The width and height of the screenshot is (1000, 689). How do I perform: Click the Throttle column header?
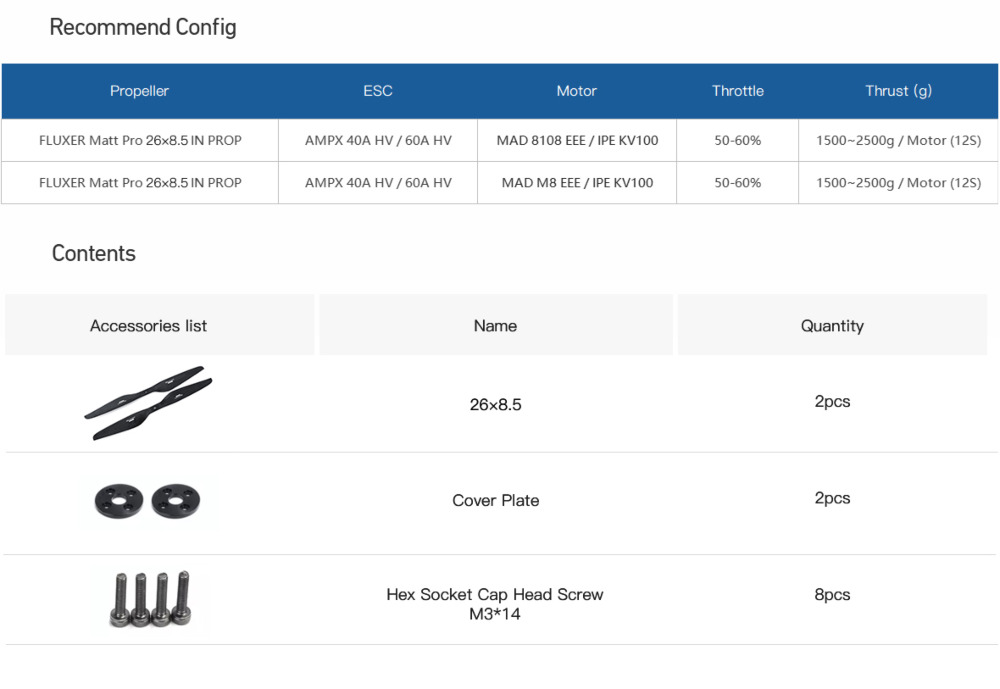pos(737,91)
